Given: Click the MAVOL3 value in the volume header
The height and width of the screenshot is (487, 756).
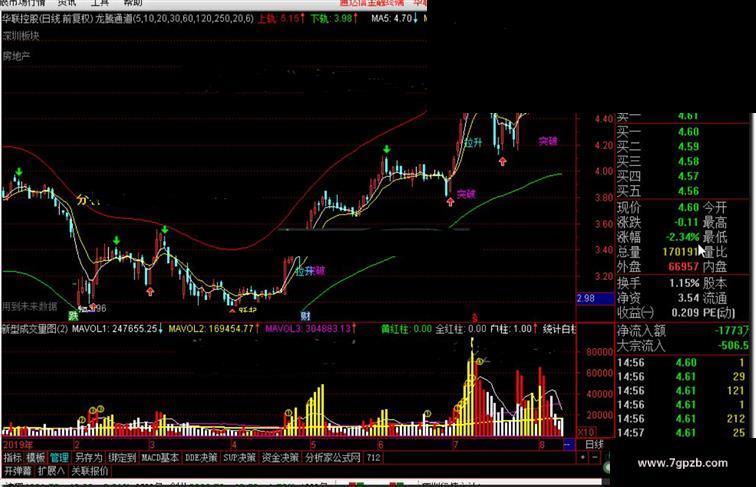Looking at the screenshot, I should pyautogui.click(x=311, y=329).
